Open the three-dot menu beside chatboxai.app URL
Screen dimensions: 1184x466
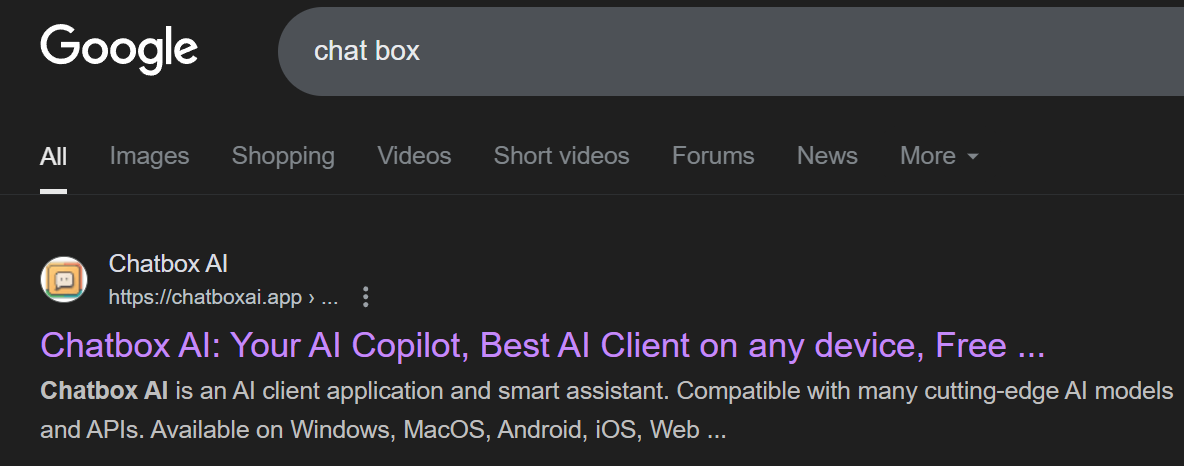(x=365, y=297)
